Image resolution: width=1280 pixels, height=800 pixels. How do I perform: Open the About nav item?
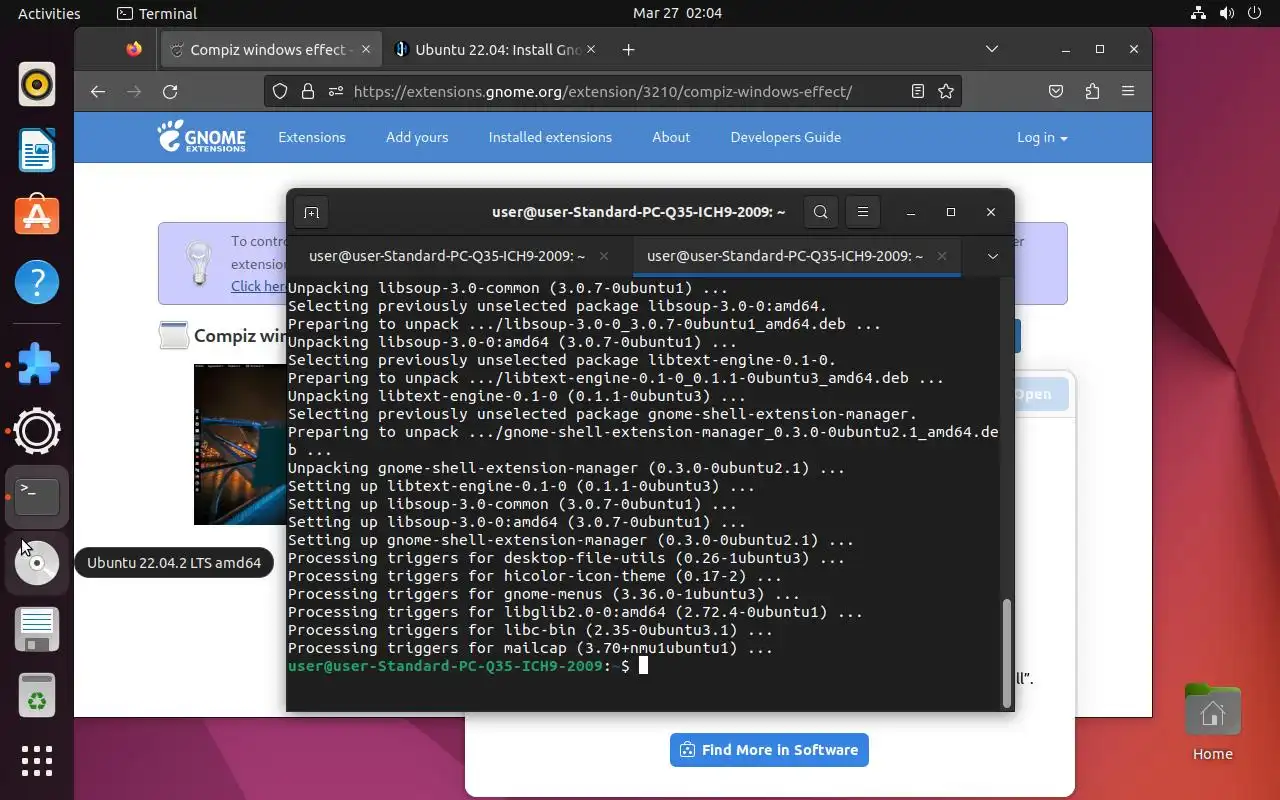[x=671, y=137]
